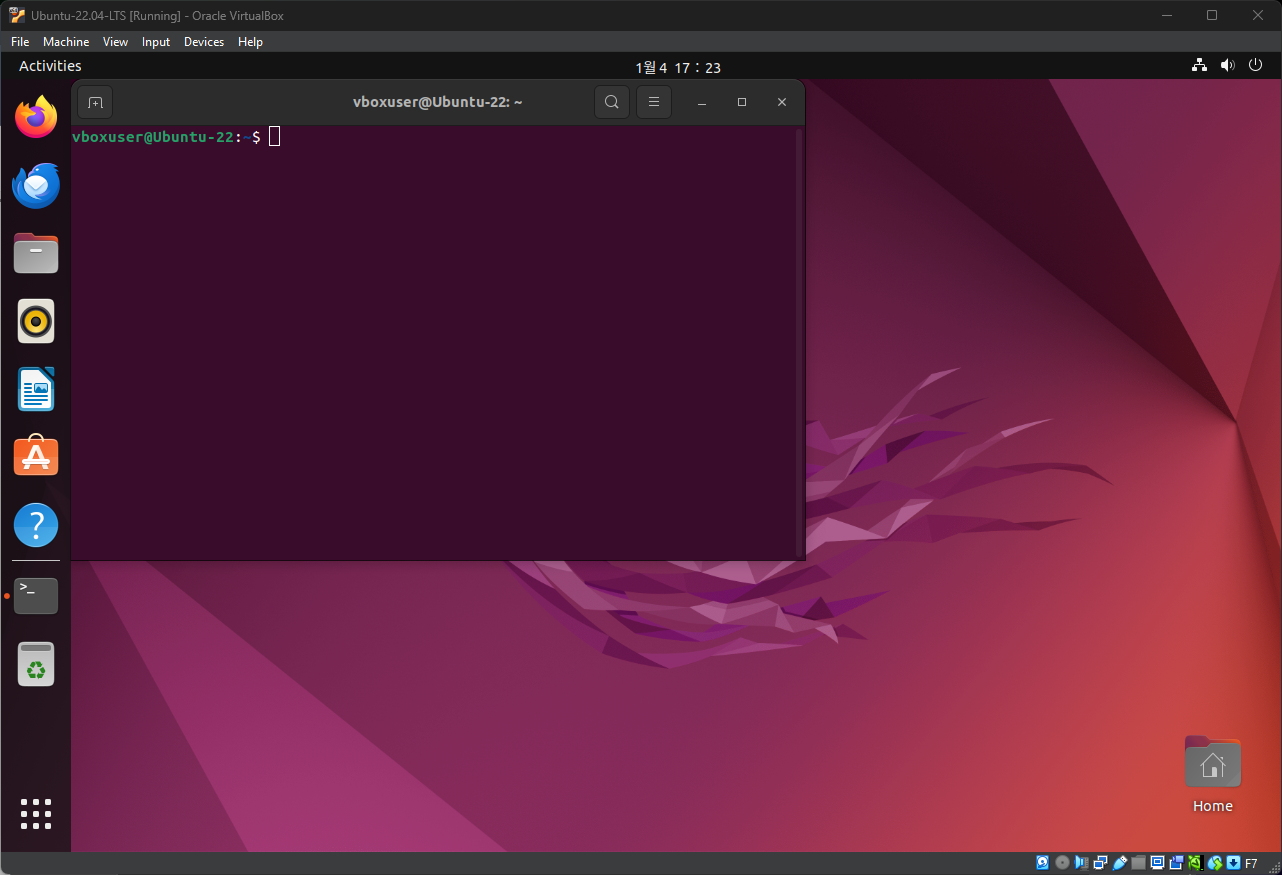Open the clock and calendar panel
The image size is (1282, 875).
[x=678, y=67]
